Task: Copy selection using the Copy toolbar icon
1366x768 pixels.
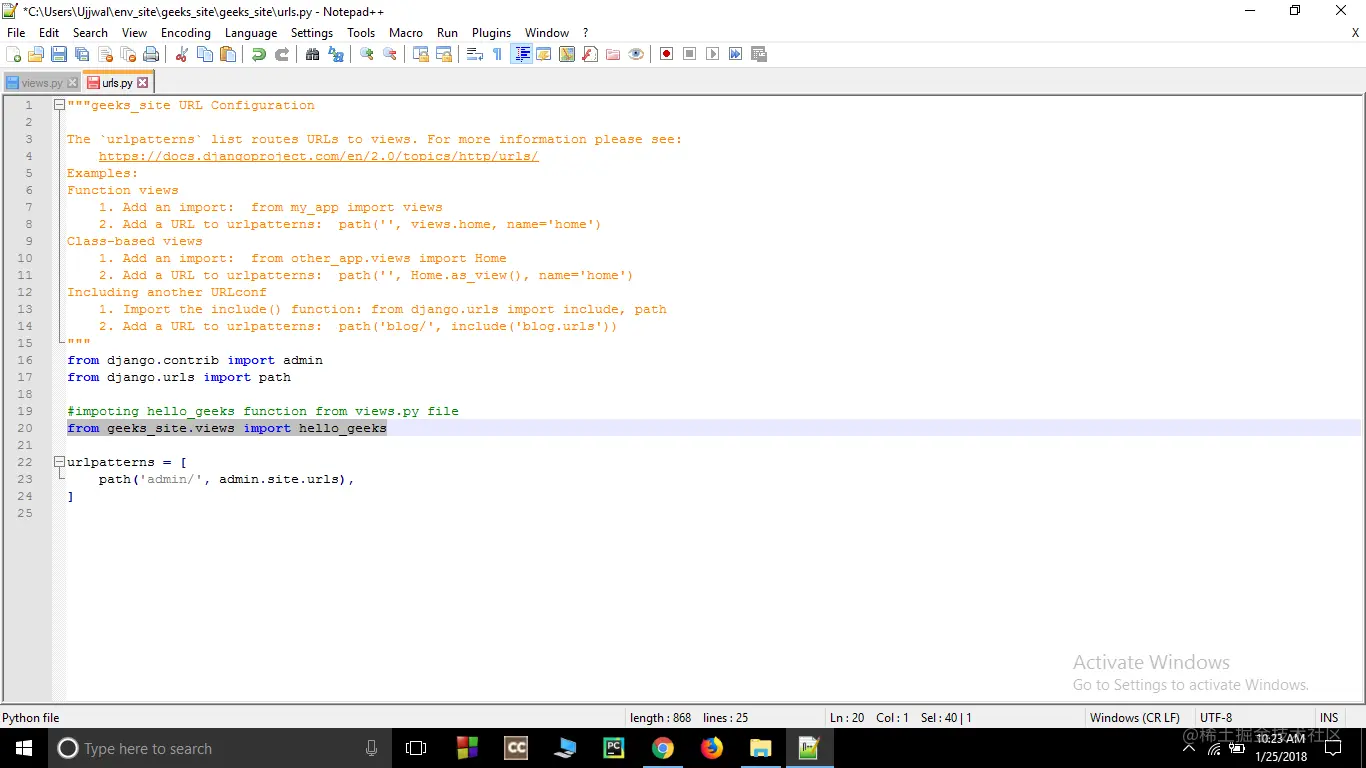Action: (205, 54)
